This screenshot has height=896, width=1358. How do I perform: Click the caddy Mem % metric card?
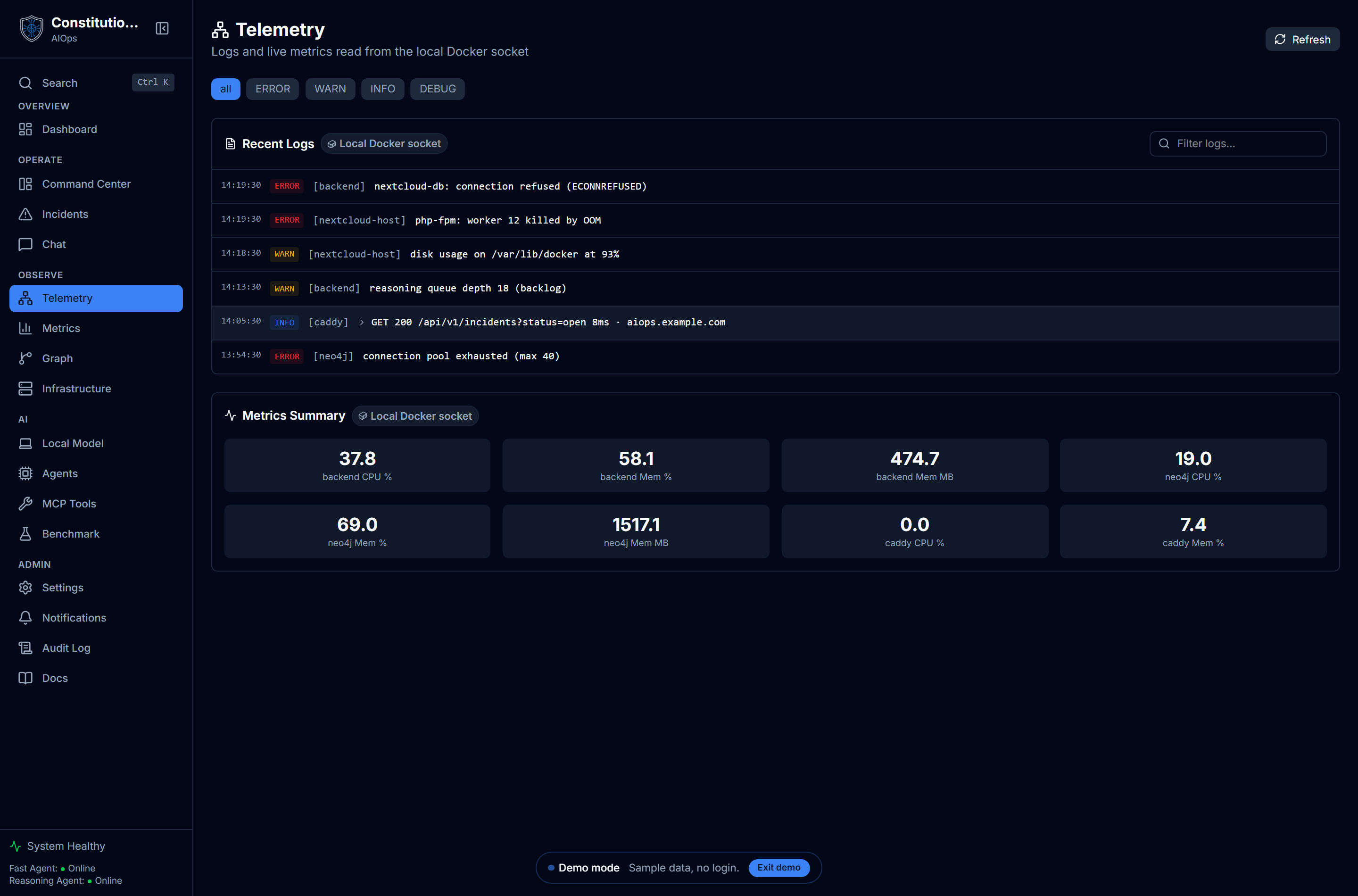(x=1193, y=531)
